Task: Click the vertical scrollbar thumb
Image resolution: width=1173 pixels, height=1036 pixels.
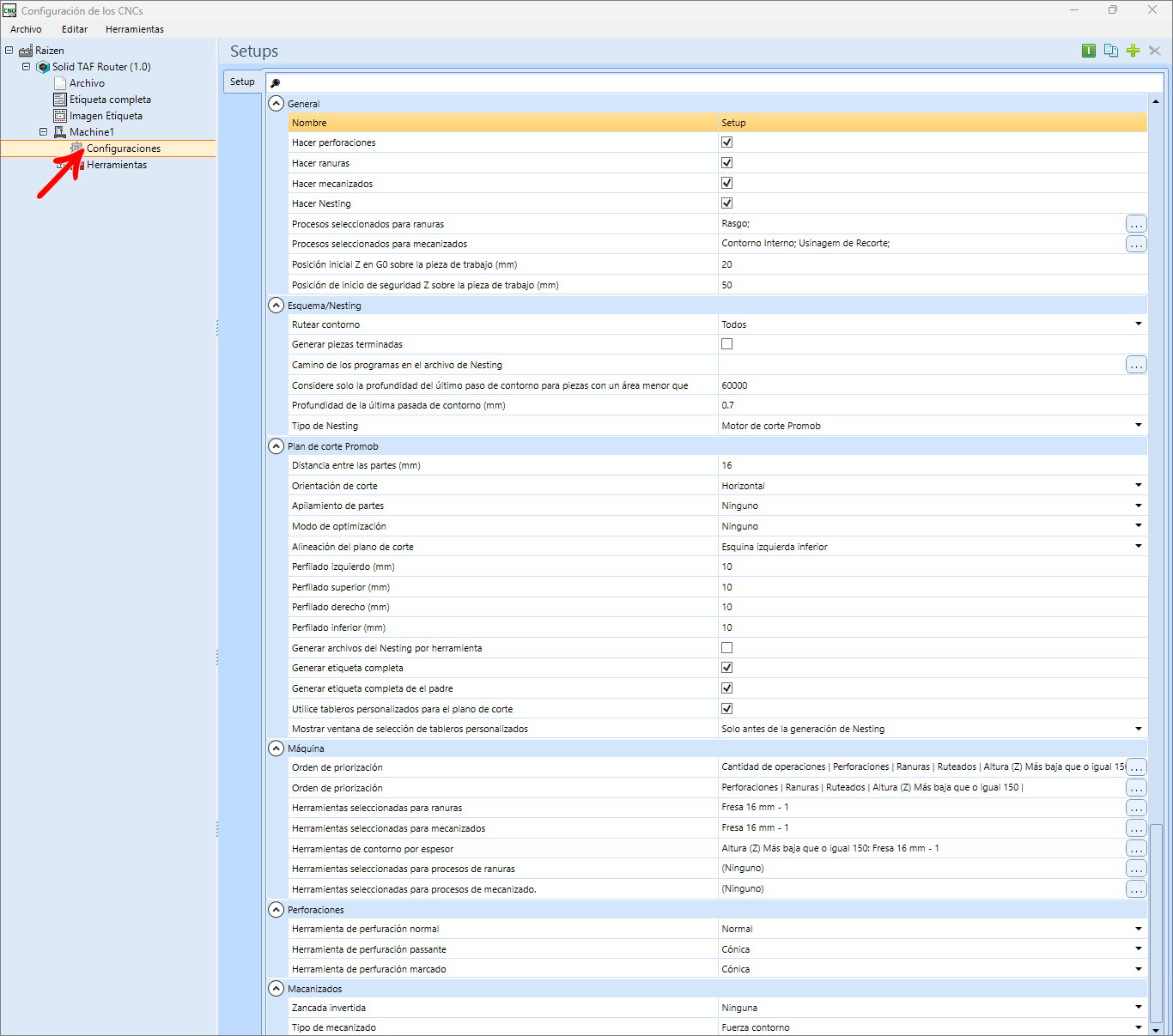Action: (x=1156, y=924)
